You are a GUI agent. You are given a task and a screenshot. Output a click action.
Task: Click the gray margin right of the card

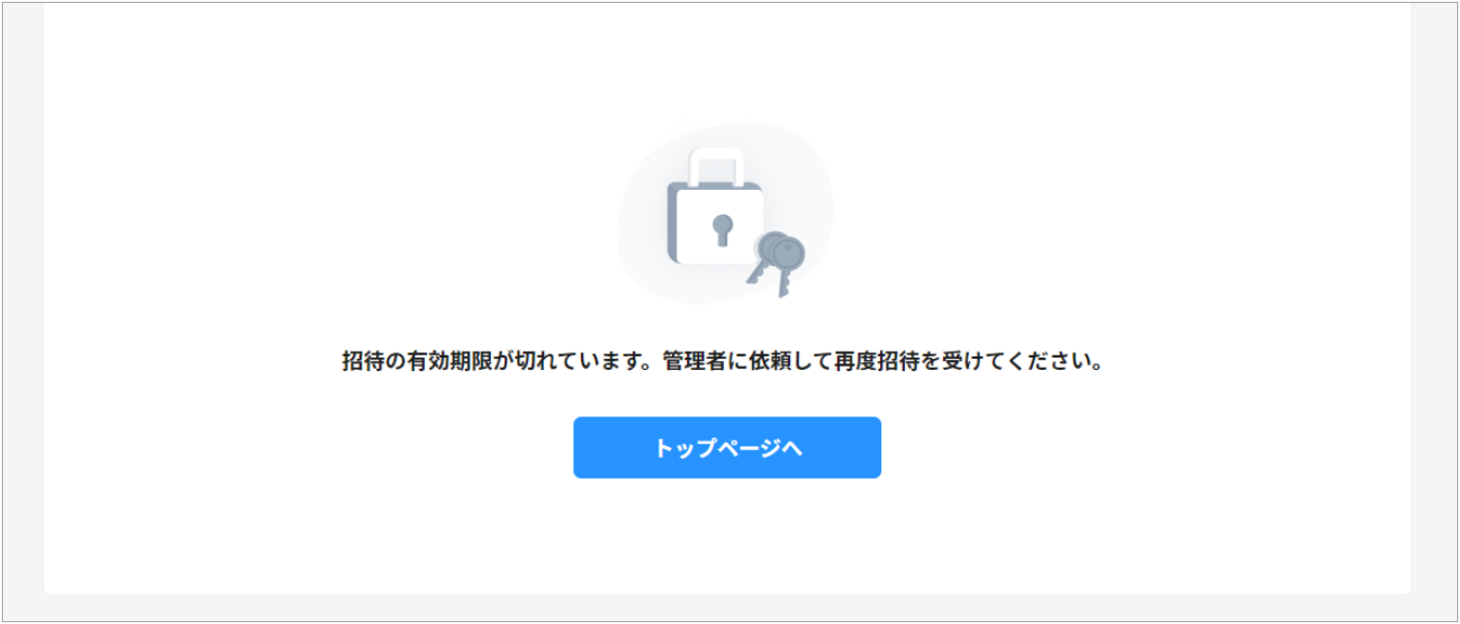click(x=1434, y=300)
